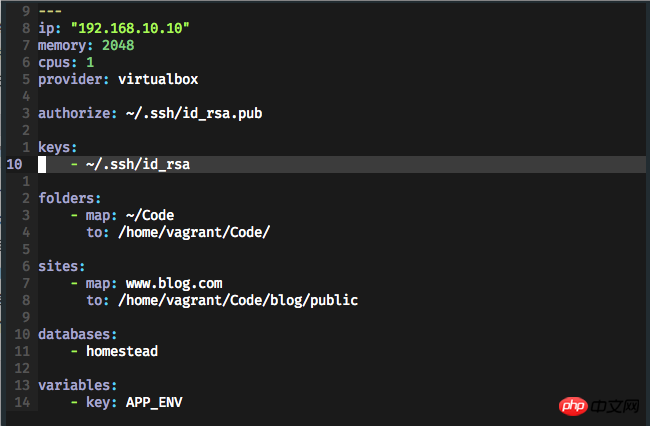Screen dimensions: 650x426
Task: Click the highlighted current line number 10
Action: pos(14,165)
